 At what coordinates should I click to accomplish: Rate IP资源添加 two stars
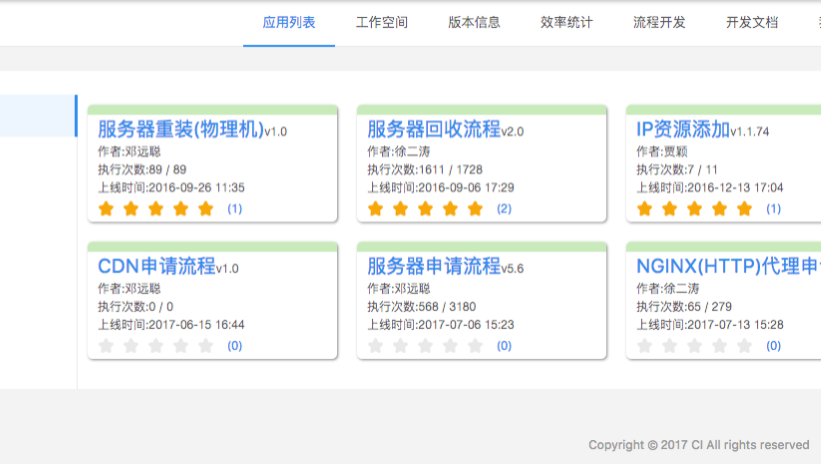click(x=670, y=208)
